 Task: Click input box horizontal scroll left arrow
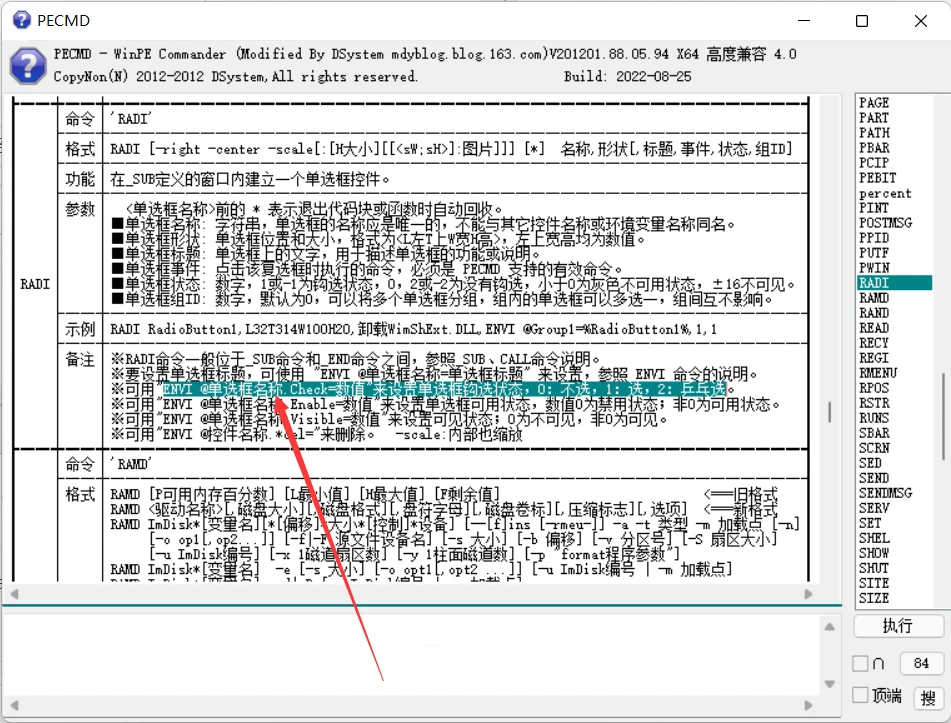pos(15,705)
